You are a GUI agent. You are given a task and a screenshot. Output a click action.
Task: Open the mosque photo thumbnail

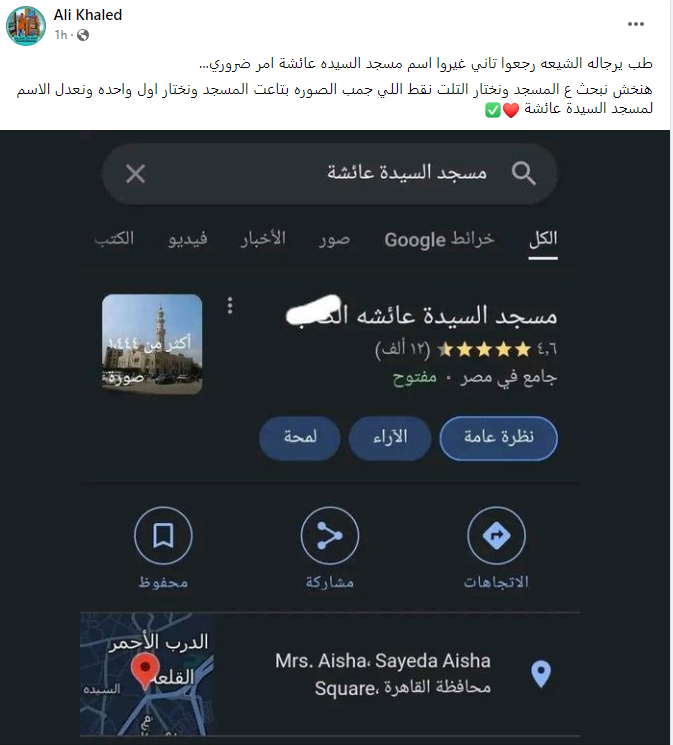pos(152,344)
